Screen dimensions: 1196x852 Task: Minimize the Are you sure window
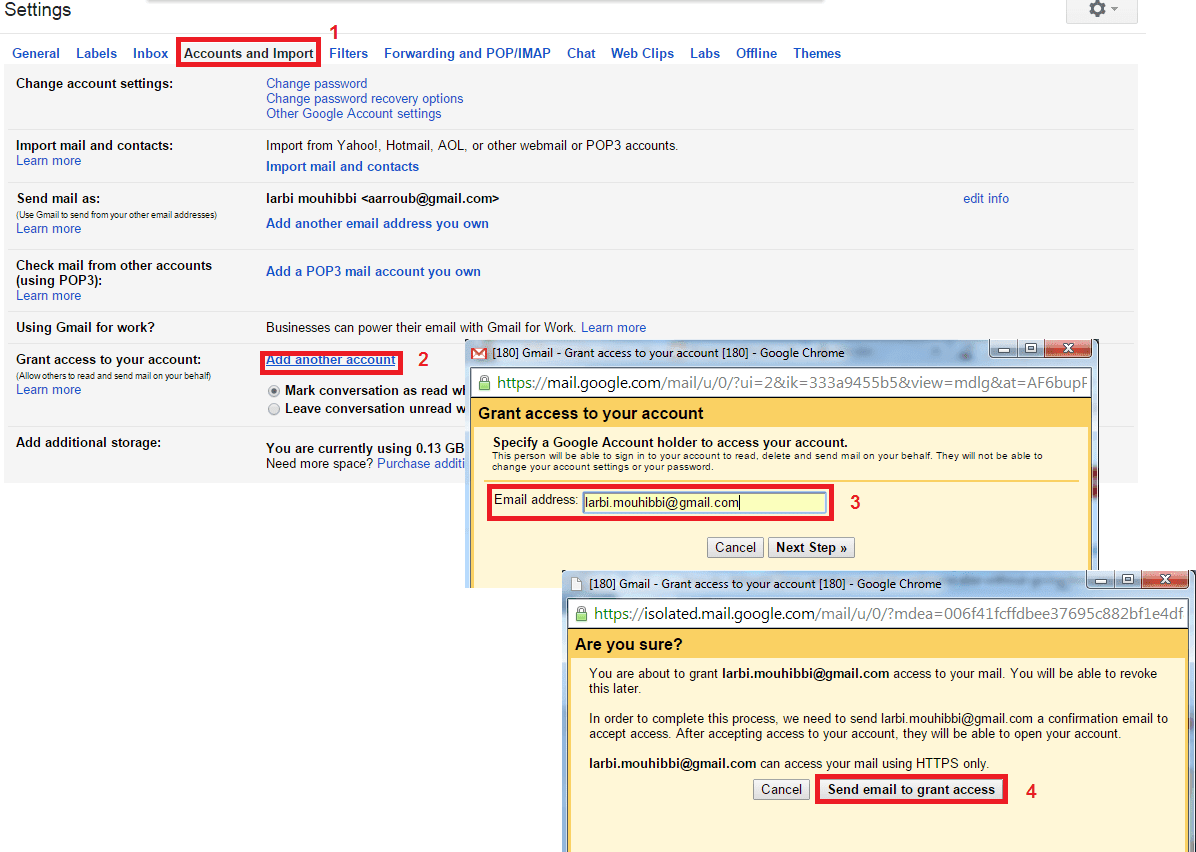(1100, 580)
